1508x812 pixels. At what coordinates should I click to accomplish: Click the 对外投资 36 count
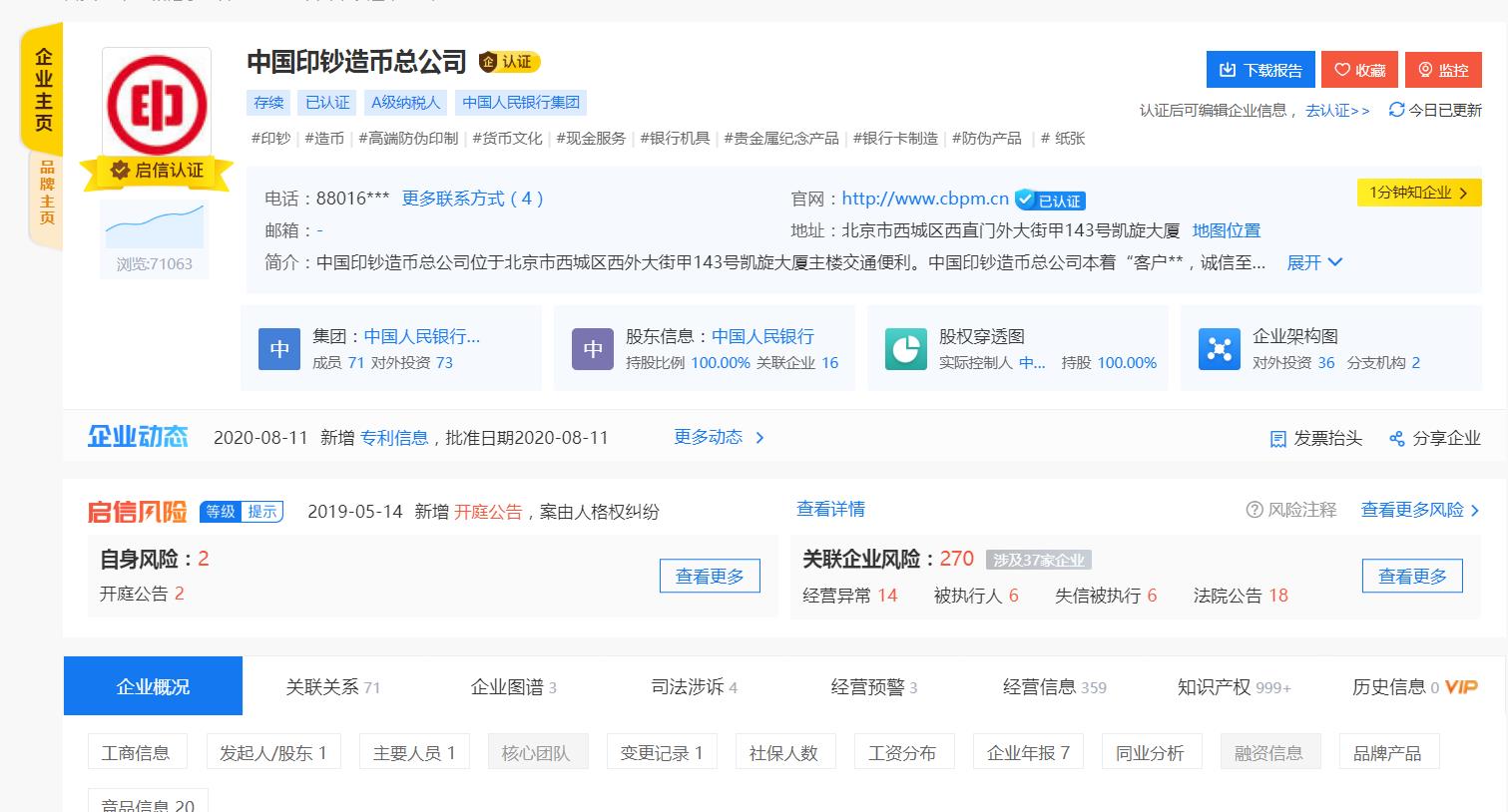pos(1293,362)
